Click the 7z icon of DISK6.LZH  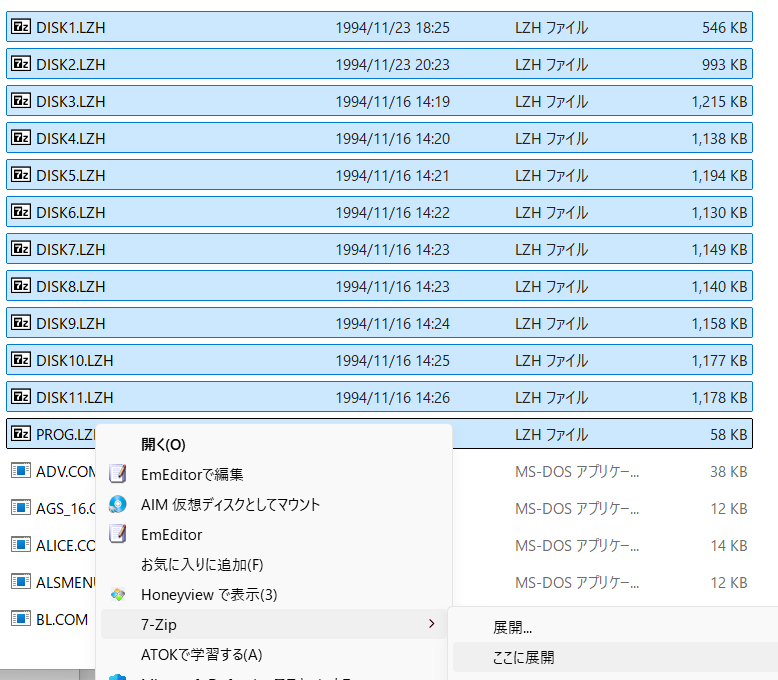[x=21, y=211]
